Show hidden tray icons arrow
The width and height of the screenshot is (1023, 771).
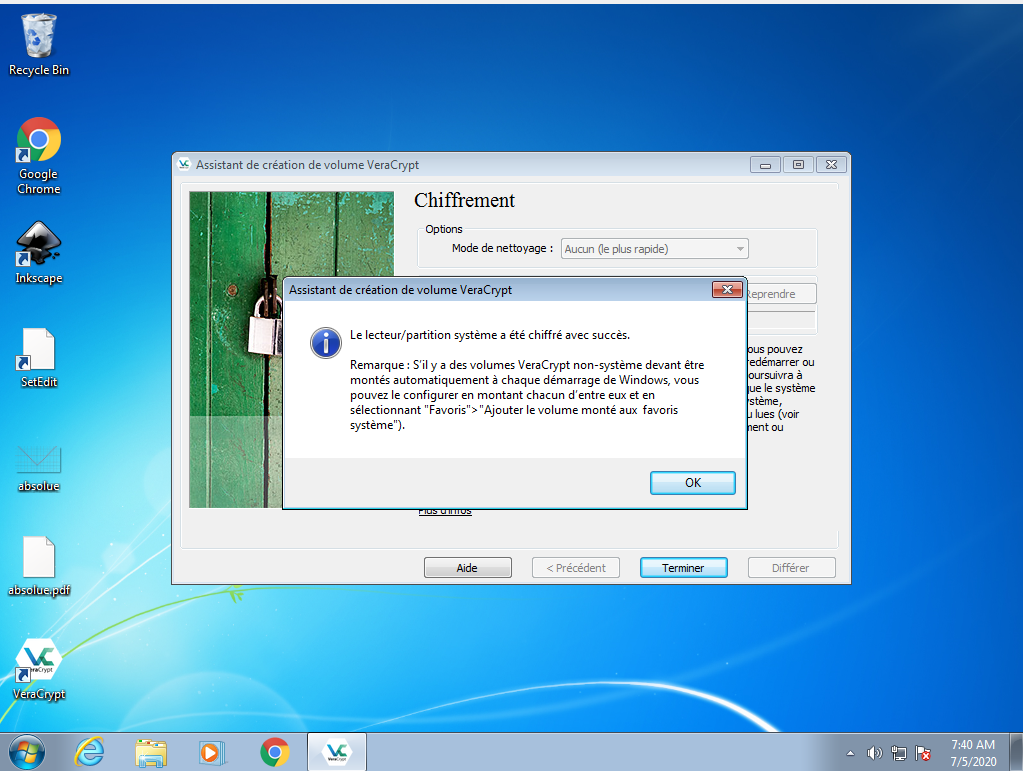(850, 753)
